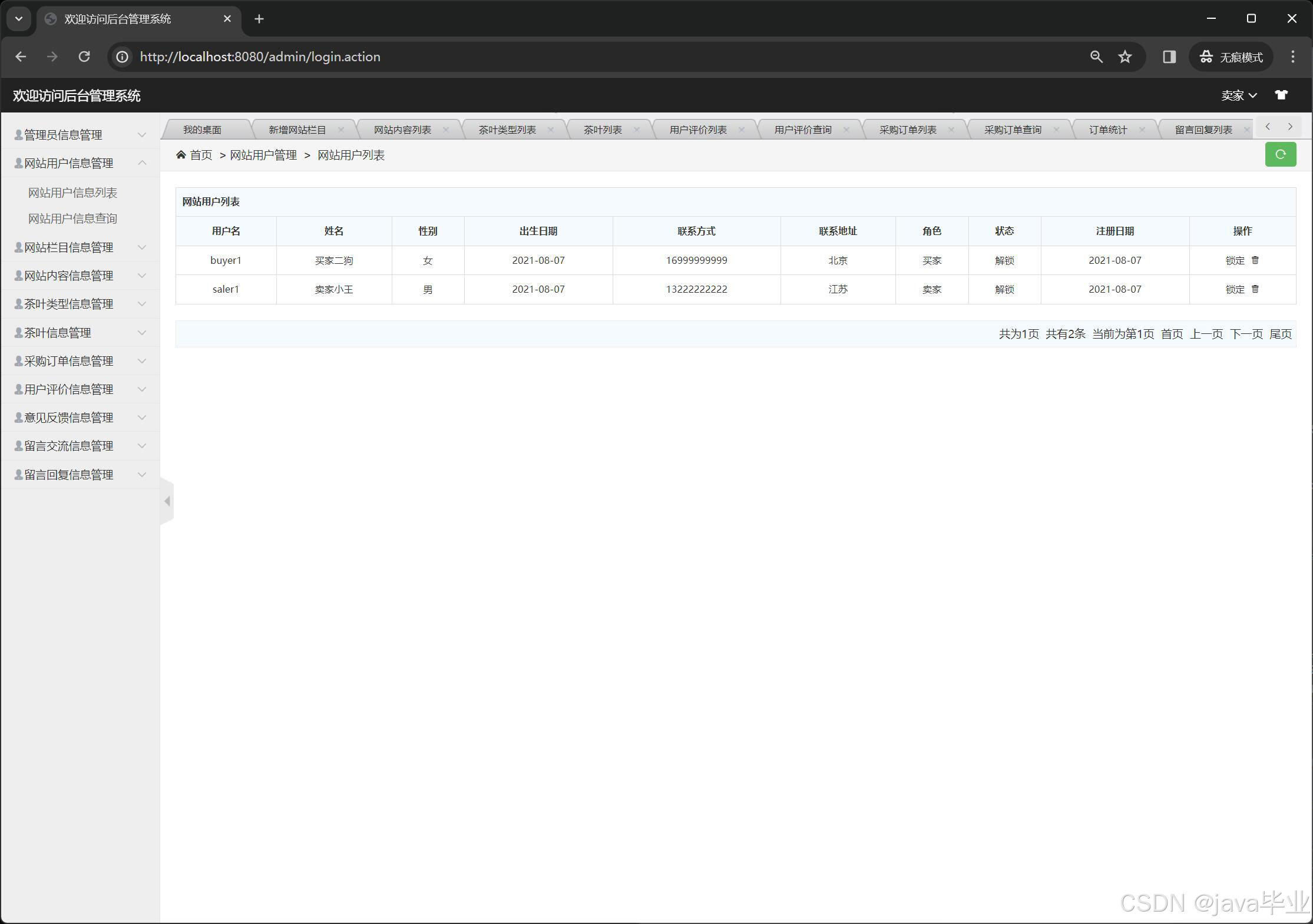The image size is (1313, 924).
Task: Close the browser tab 欢迎访问后台管理系统
Action: coord(227,19)
